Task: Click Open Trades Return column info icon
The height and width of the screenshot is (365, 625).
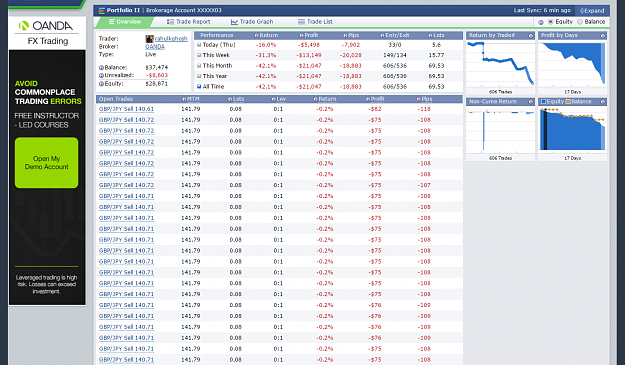Action: [x=315, y=99]
